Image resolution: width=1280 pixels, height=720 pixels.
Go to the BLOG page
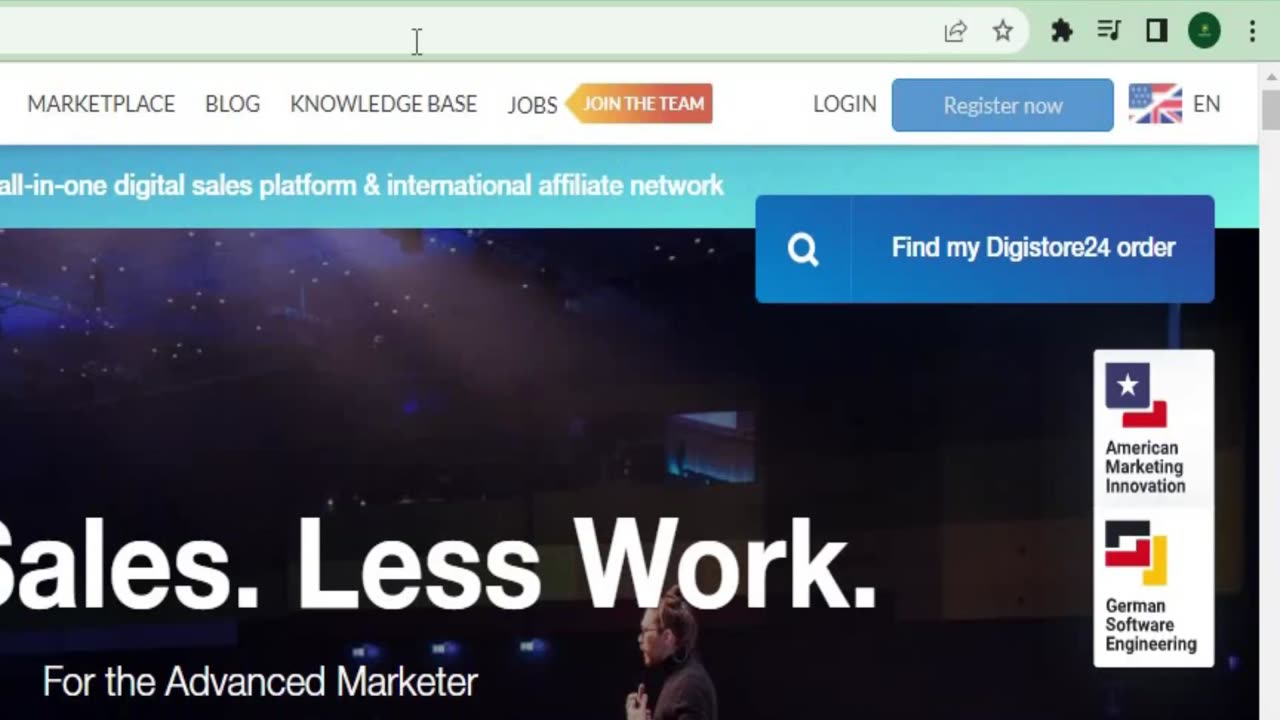[x=232, y=104]
